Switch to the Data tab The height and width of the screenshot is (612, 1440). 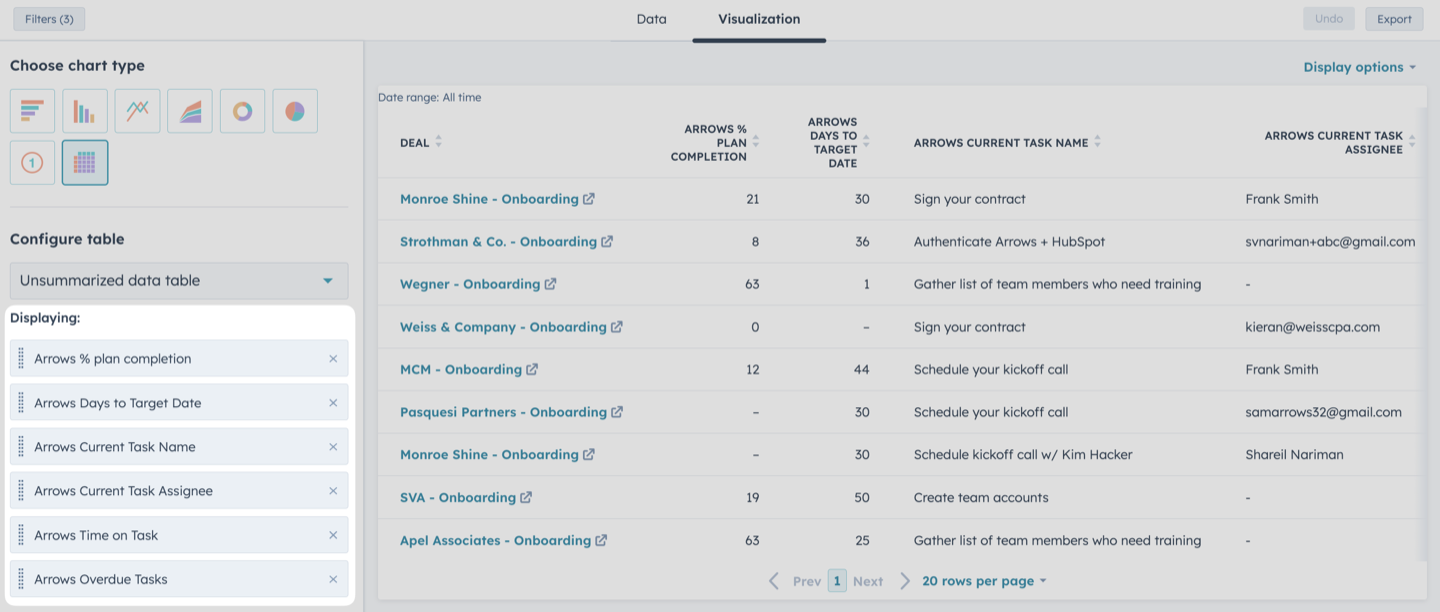pyautogui.click(x=651, y=19)
